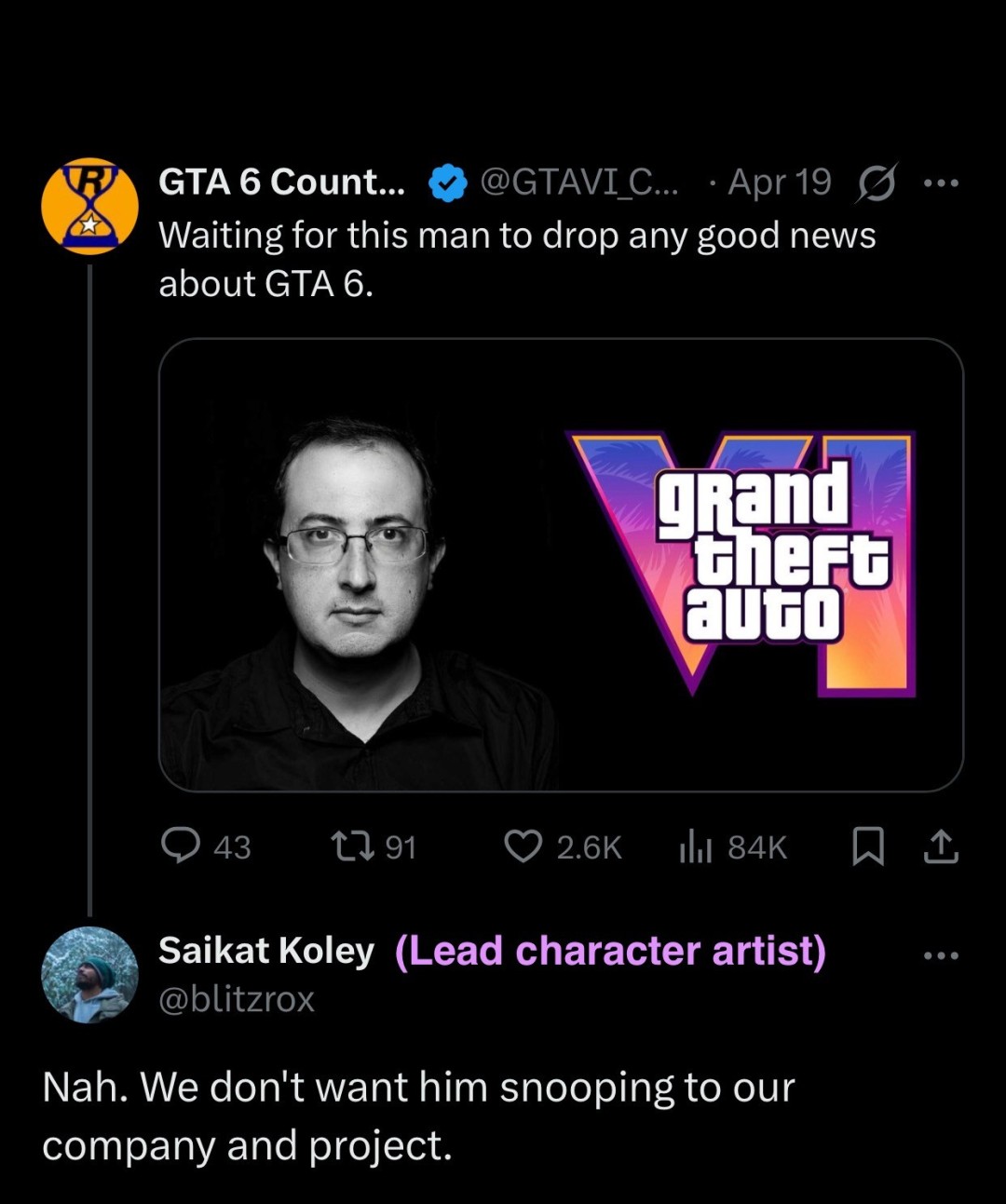Viewport: 1006px width, 1204px height.
Task: Click the crossed-circle icon near the tweet date
Action: click(x=873, y=184)
